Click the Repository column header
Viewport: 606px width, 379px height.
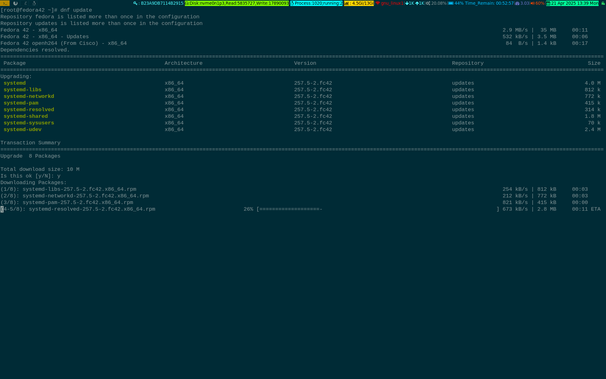click(x=468, y=63)
